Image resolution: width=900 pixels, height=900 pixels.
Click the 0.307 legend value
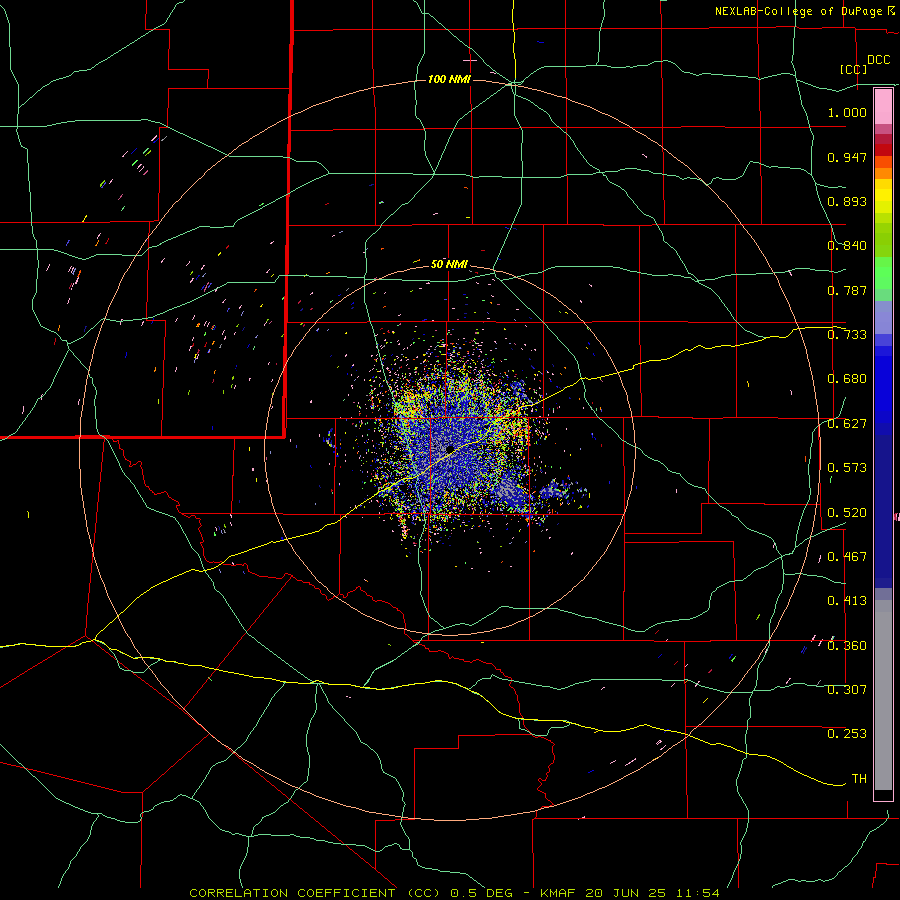(x=847, y=689)
